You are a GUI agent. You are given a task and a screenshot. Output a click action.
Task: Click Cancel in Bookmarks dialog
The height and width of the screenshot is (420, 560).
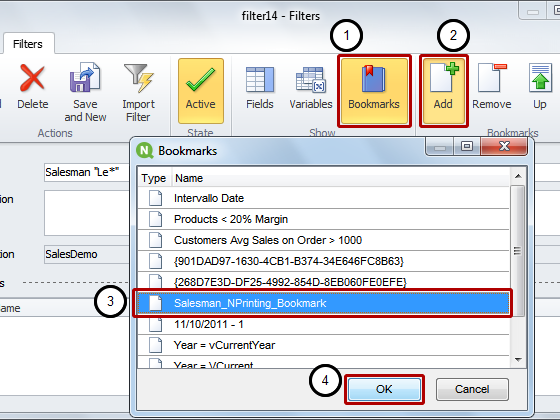[472, 389]
